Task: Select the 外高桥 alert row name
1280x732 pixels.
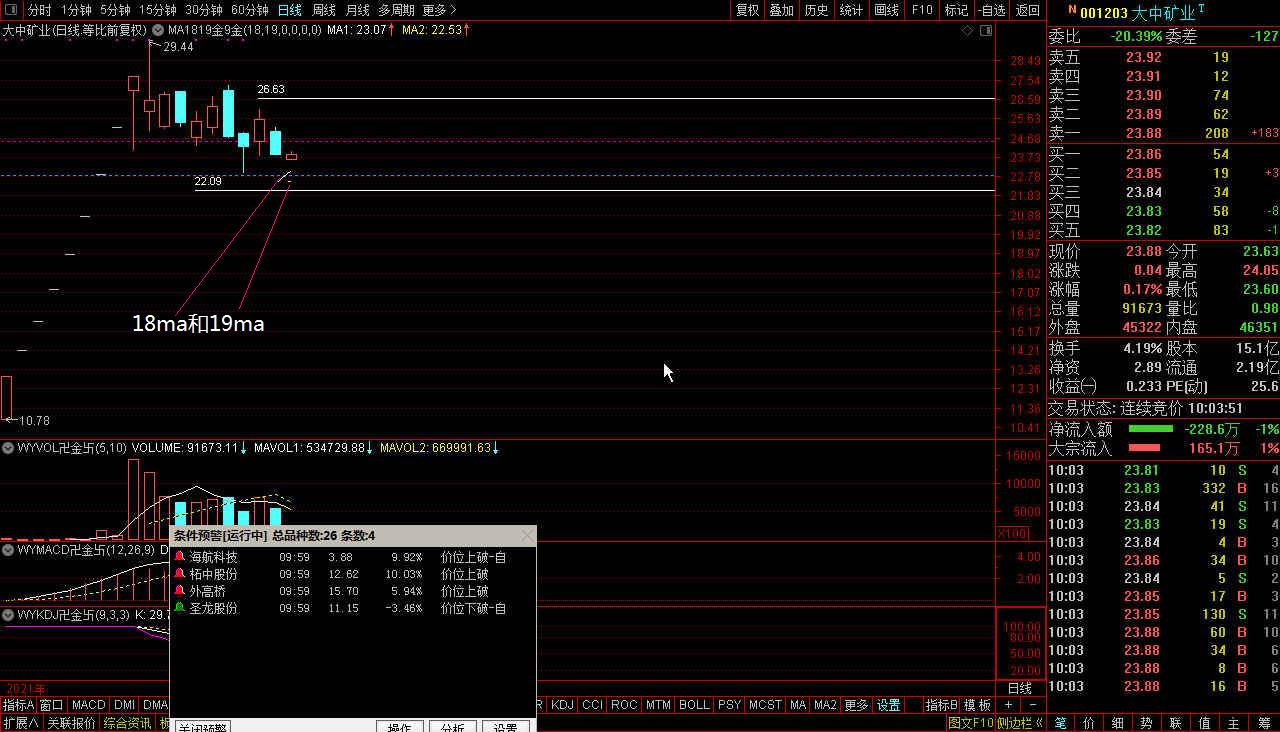Action: (x=207, y=591)
